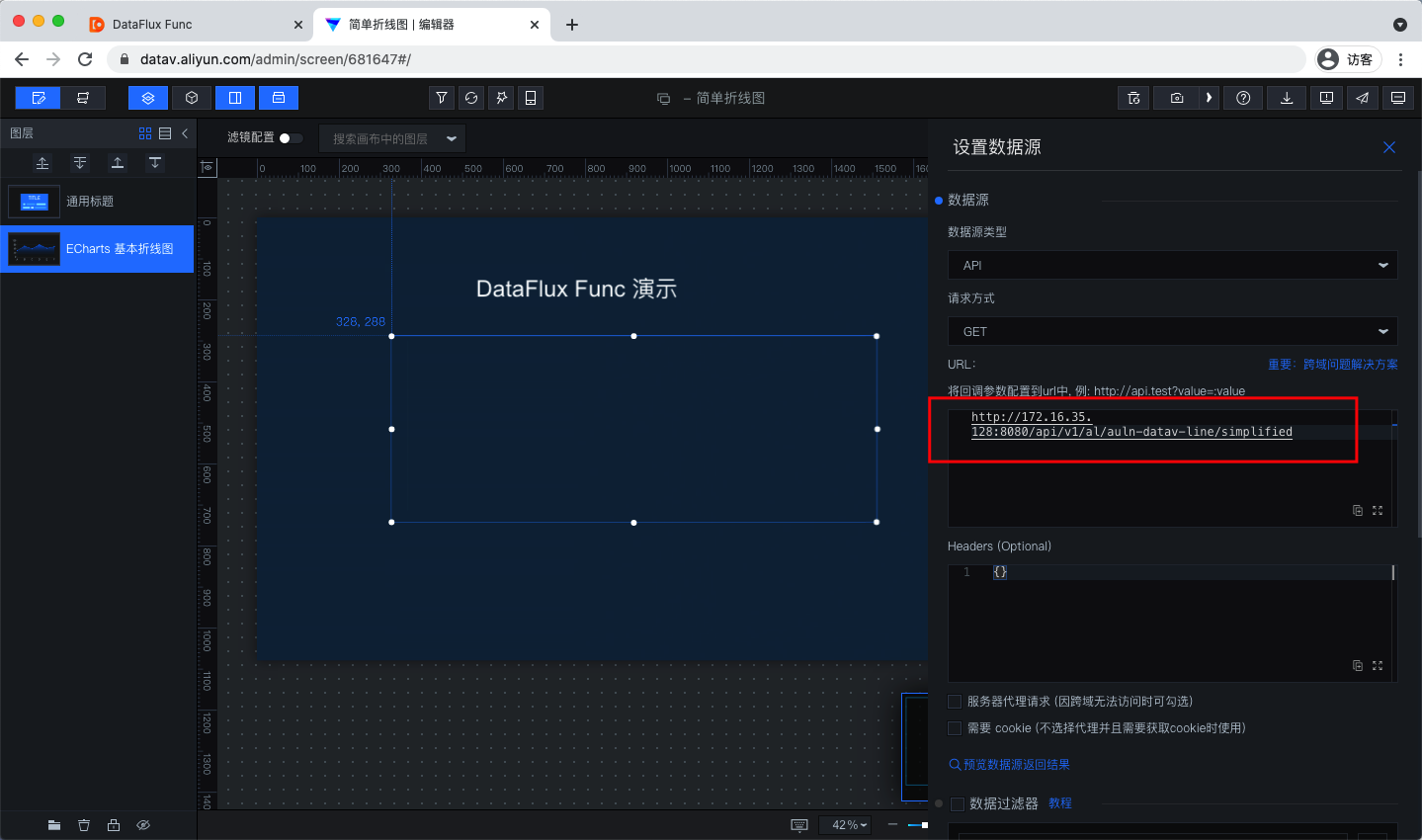Click into the Headers editor field

(1172, 623)
